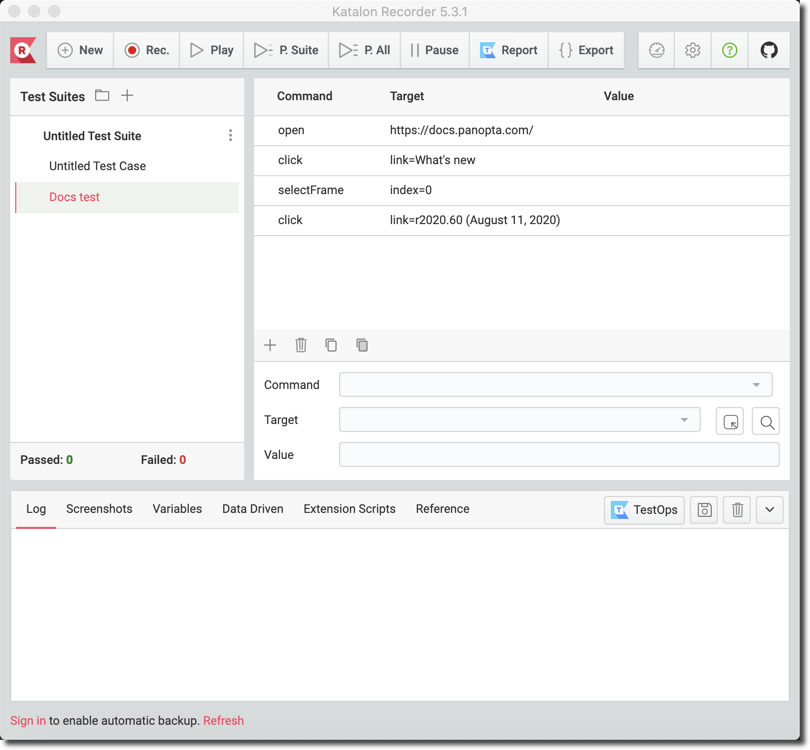Switch to the Screenshots tab
The image size is (810, 750).
[99, 509]
